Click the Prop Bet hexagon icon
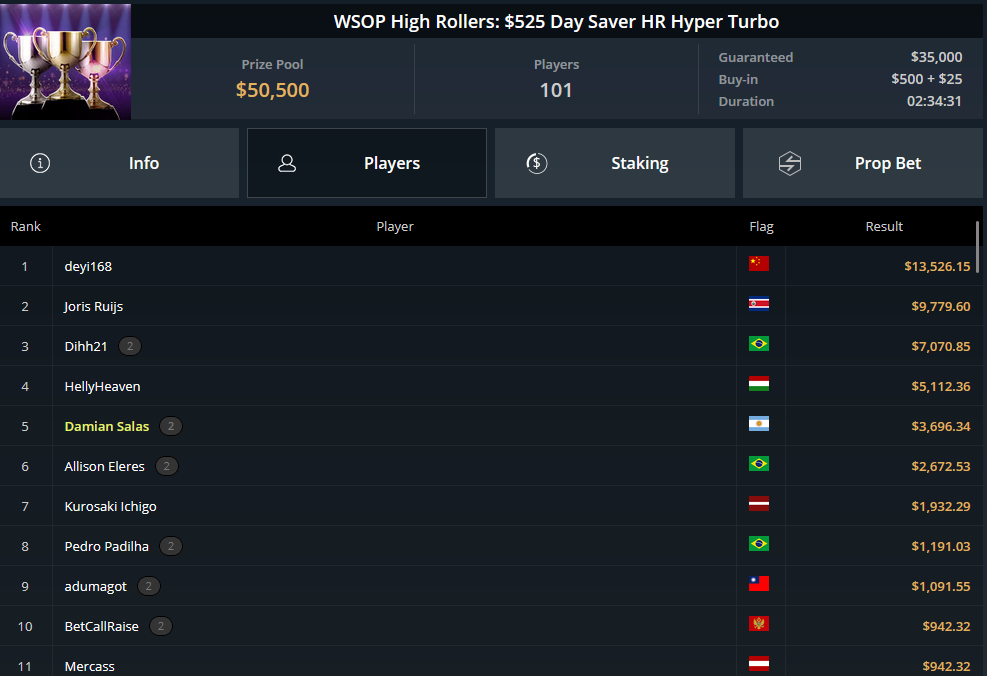Viewport: 987px width, 676px height. tap(790, 163)
